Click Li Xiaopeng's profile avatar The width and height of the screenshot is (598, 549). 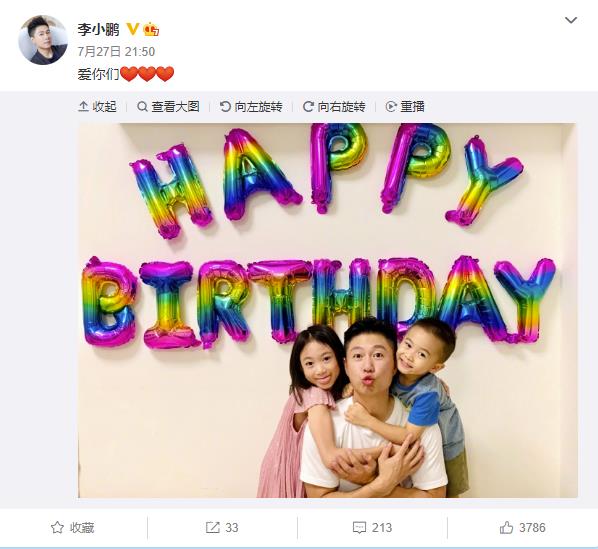click(43, 40)
